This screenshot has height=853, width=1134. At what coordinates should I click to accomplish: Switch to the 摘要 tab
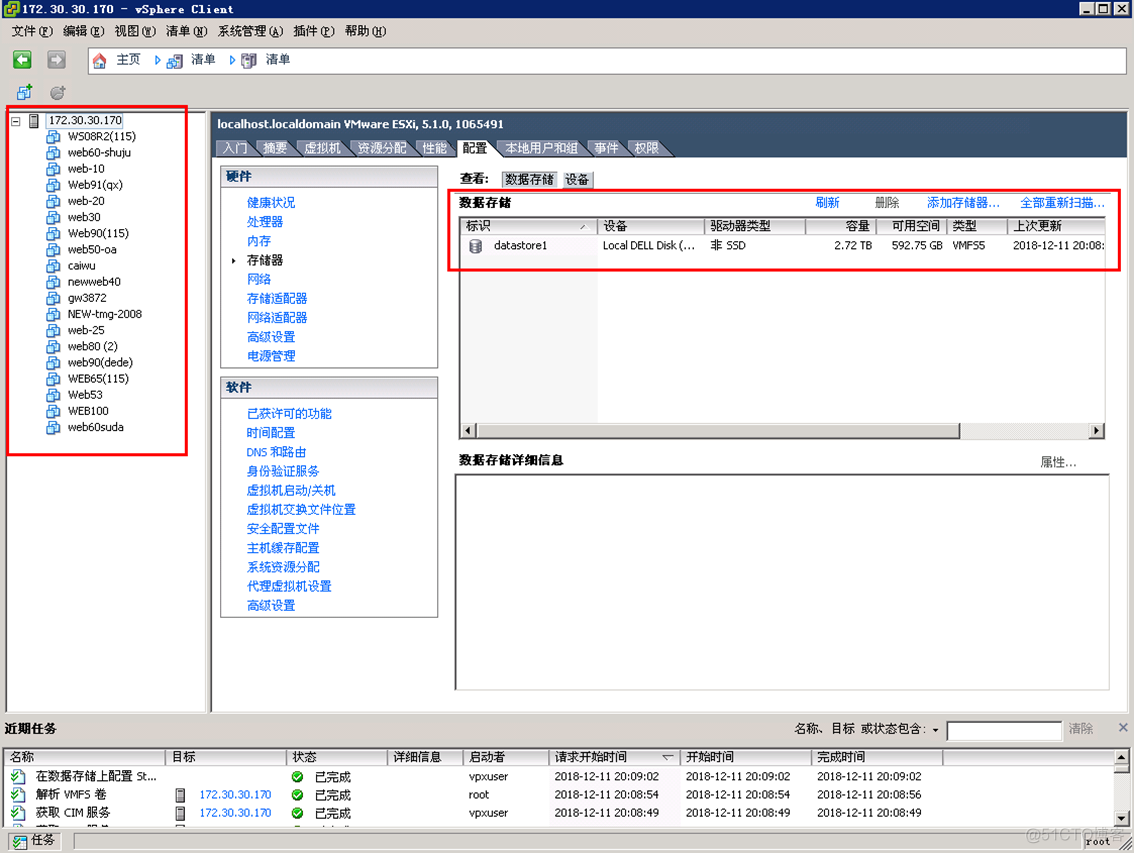tap(275, 148)
